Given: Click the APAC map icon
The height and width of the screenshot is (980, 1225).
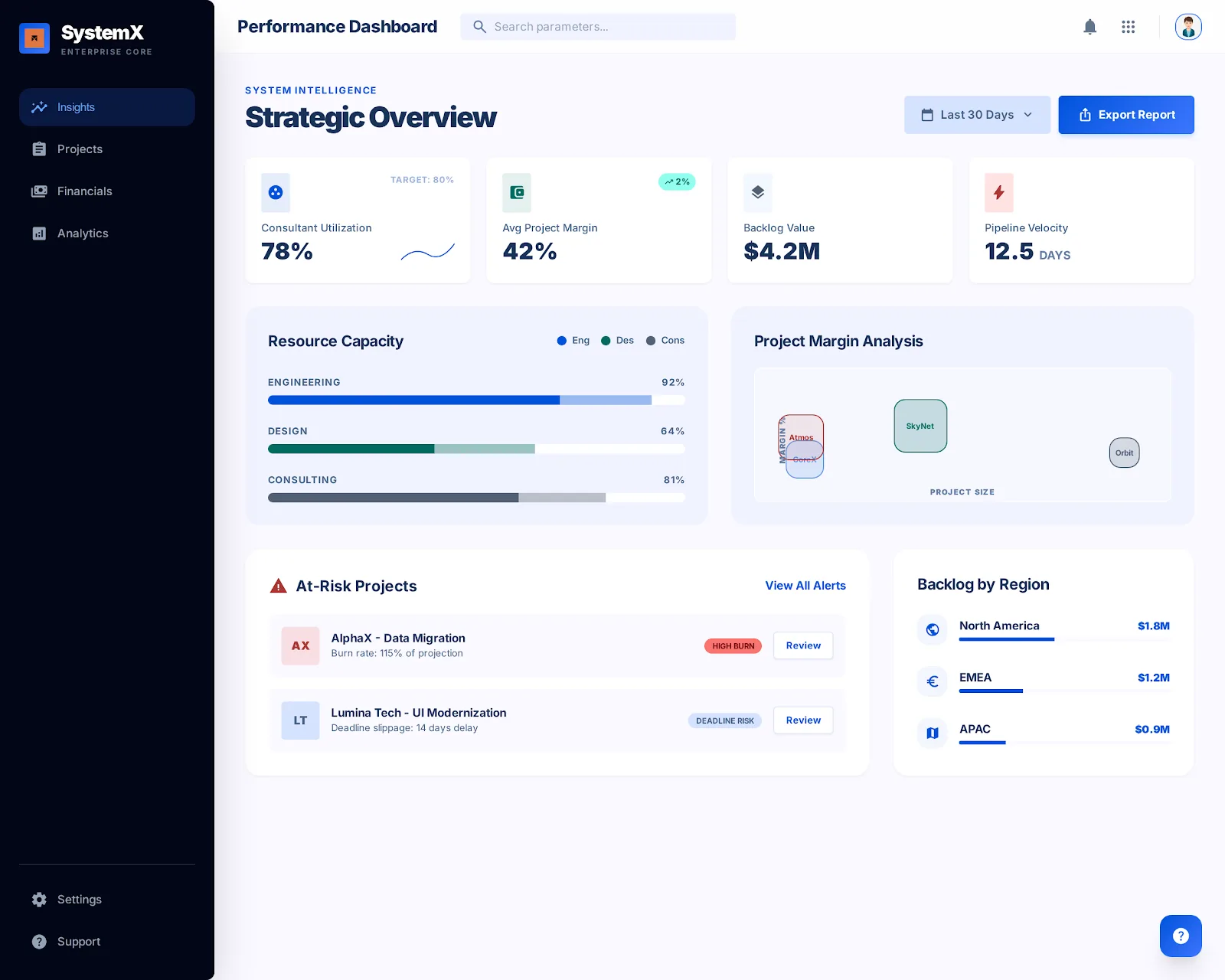Looking at the screenshot, I should [x=933, y=733].
